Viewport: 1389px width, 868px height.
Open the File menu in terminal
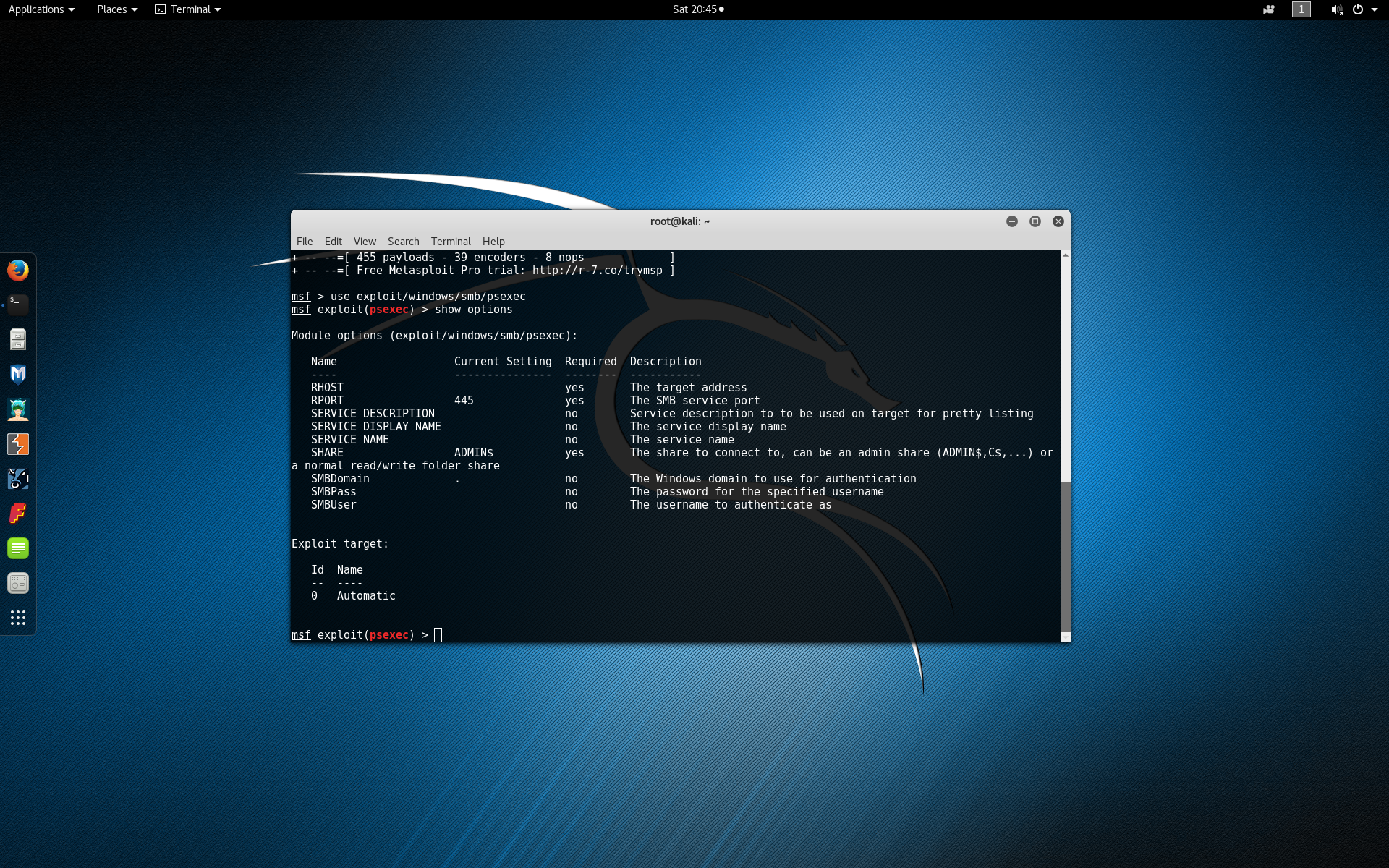point(305,242)
